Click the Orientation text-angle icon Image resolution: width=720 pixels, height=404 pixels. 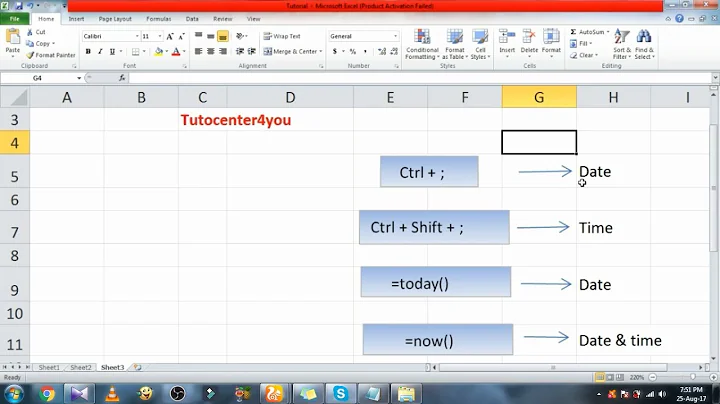[240, 36]
